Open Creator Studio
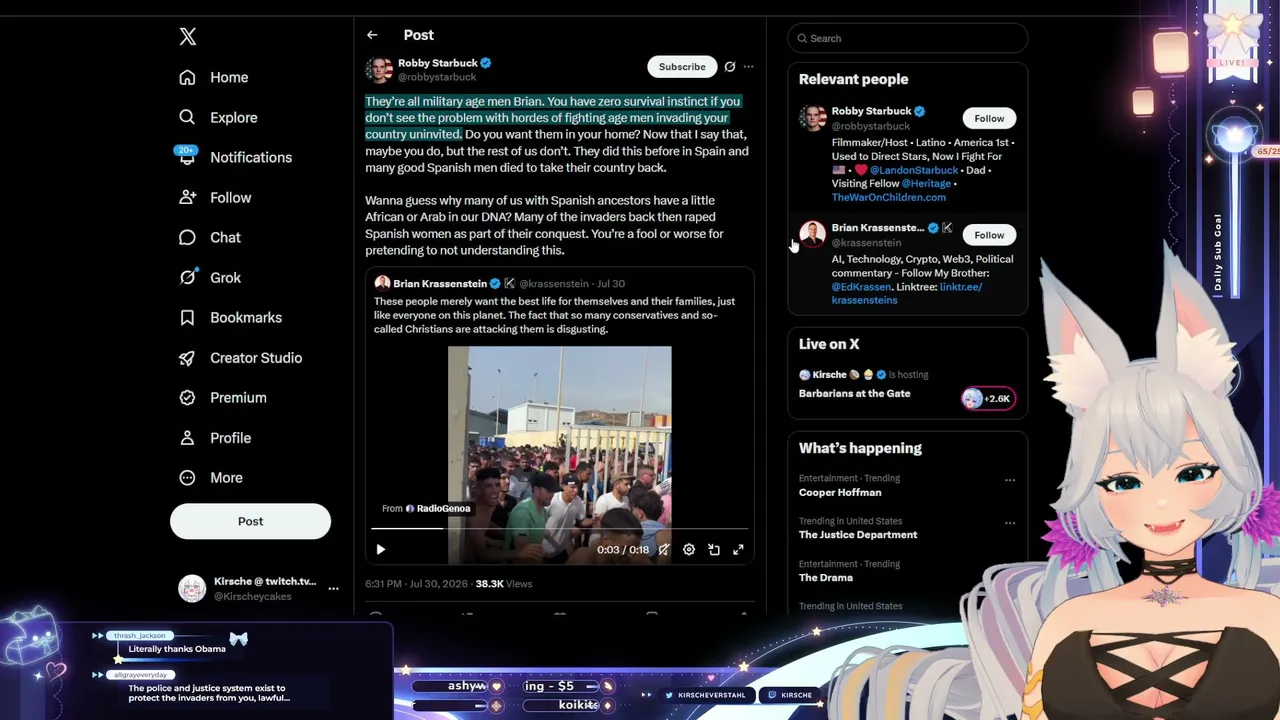This screenshot has width=1280, height=720. 240,357
